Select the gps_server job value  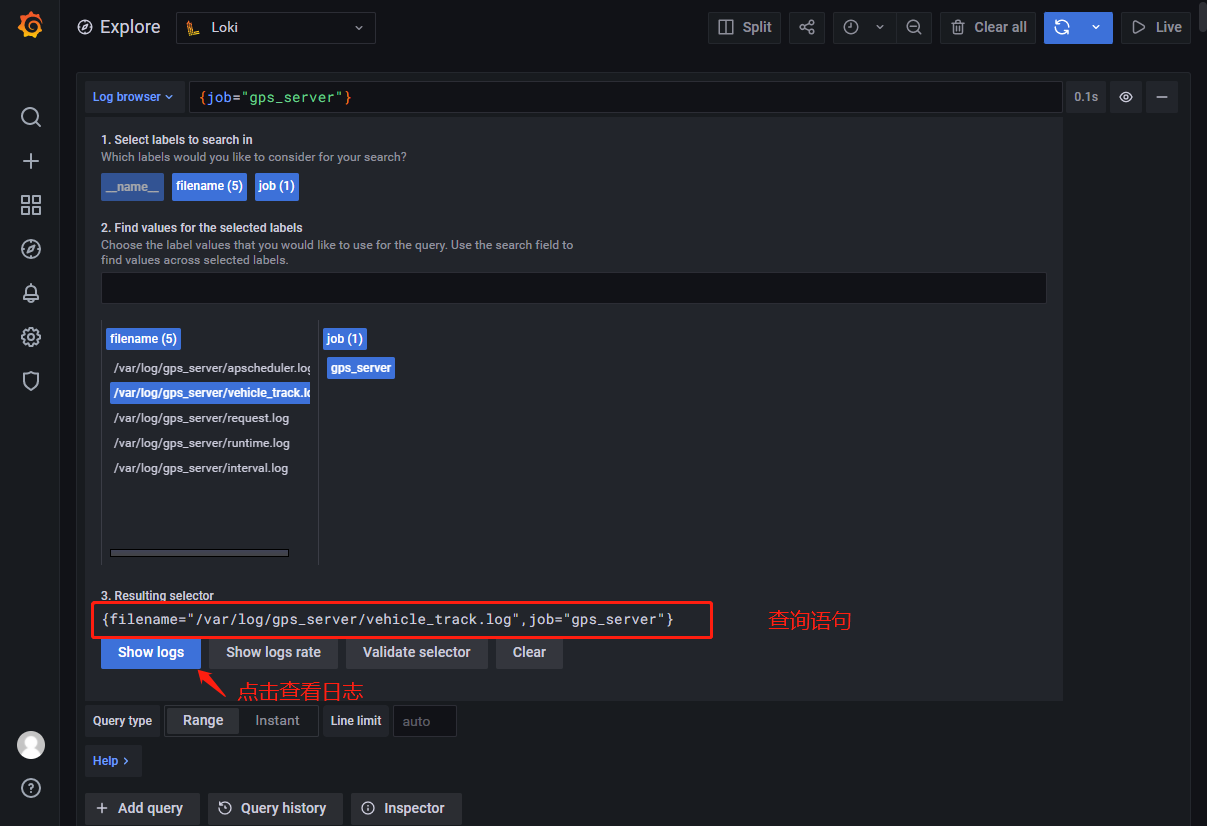361,368
